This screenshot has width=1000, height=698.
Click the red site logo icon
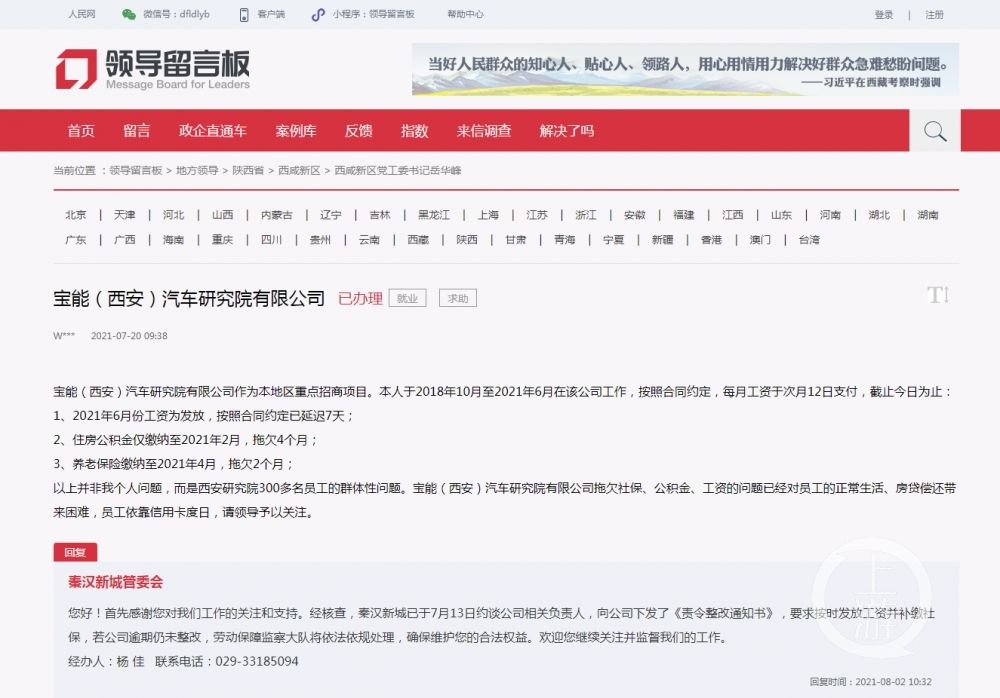pyautogui.click(x=77, y=69)
